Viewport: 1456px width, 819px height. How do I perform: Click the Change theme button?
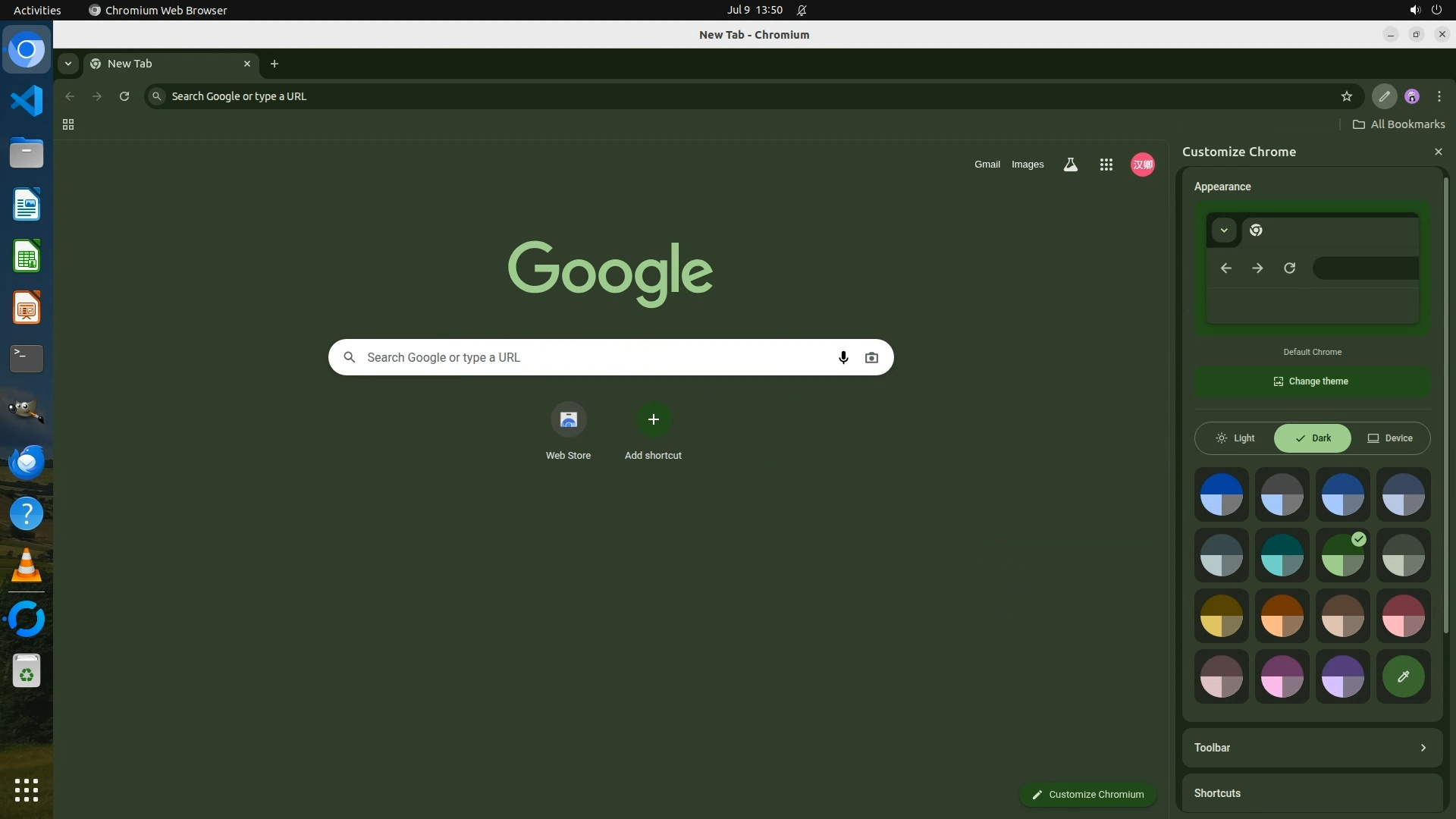click(x=1312, y=381)
